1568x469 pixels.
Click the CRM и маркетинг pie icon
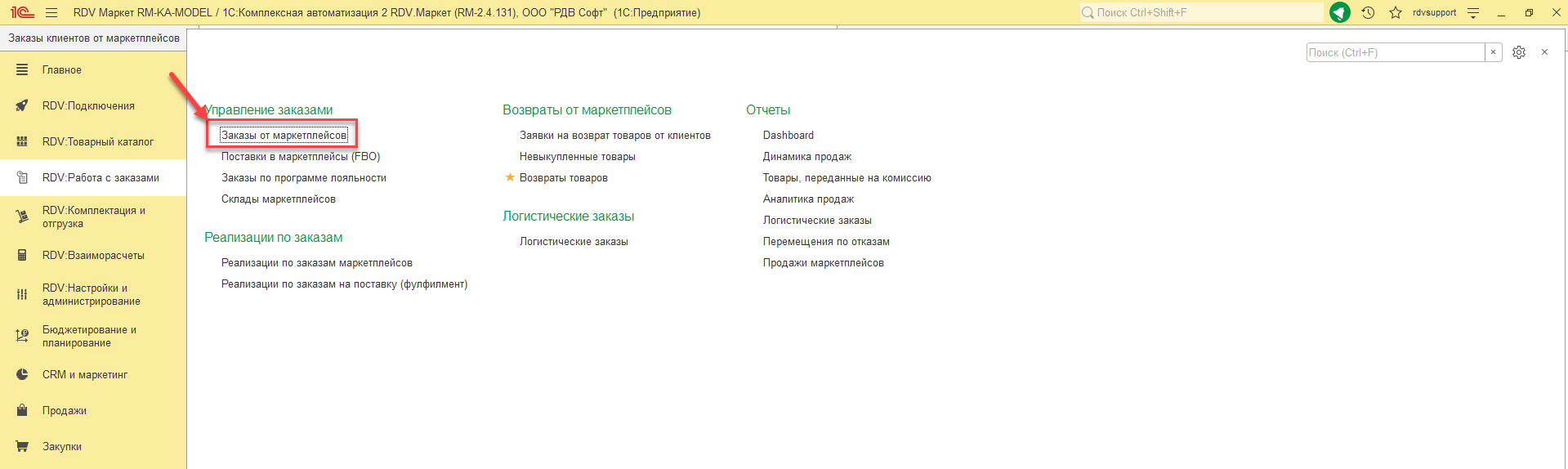[x=22, y=375]
